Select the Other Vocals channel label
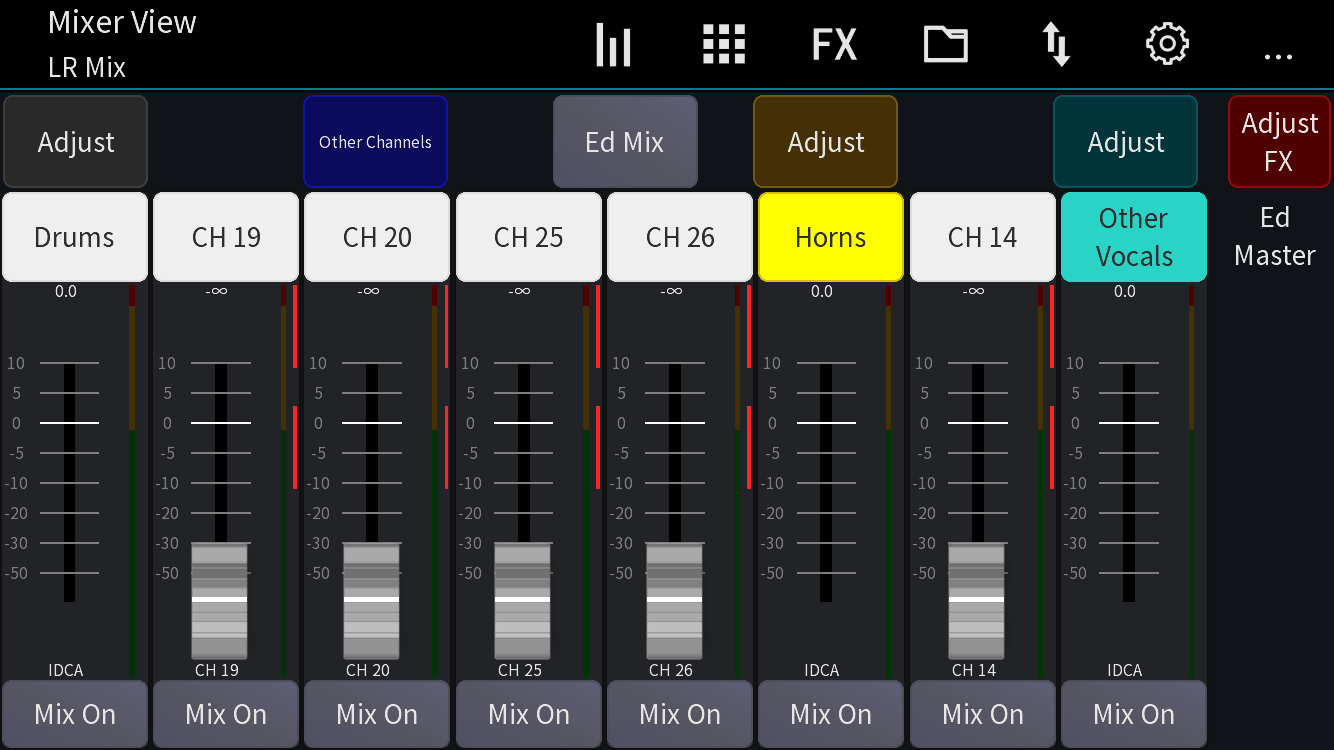 tap(1133, 237)
